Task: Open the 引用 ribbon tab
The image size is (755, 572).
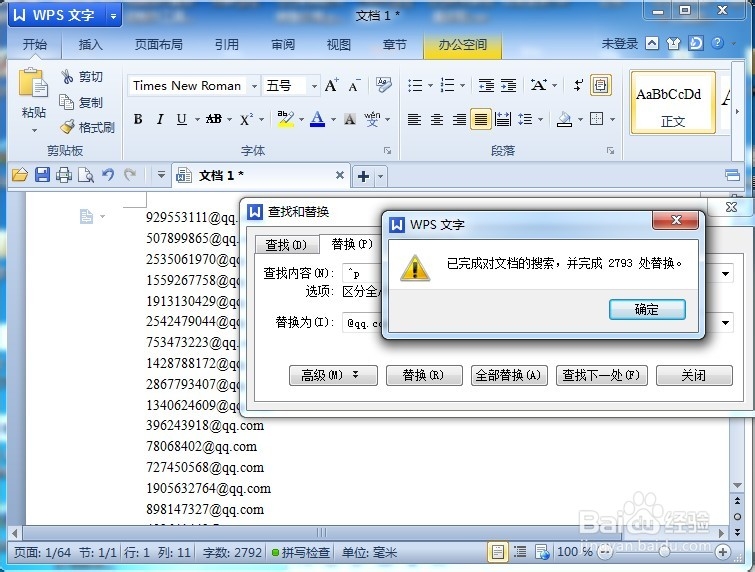Action: [227, 45]
